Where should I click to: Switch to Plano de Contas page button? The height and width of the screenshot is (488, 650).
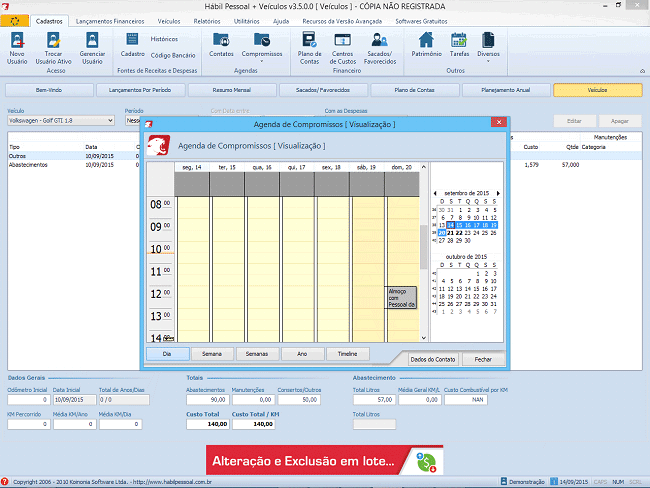[x=415, y=90]
